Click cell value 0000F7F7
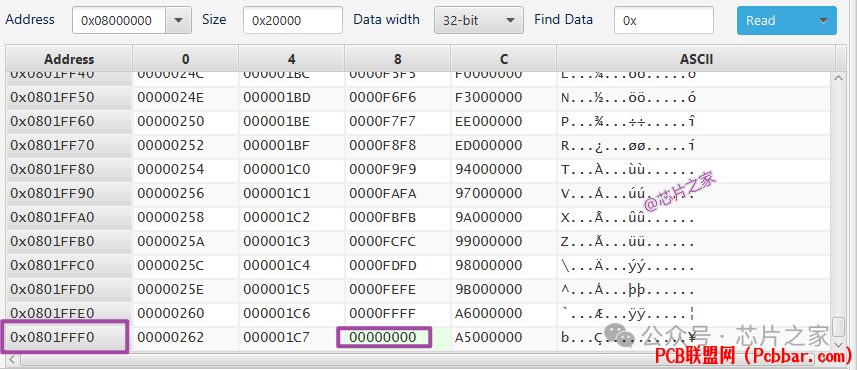 click(383, 121)
